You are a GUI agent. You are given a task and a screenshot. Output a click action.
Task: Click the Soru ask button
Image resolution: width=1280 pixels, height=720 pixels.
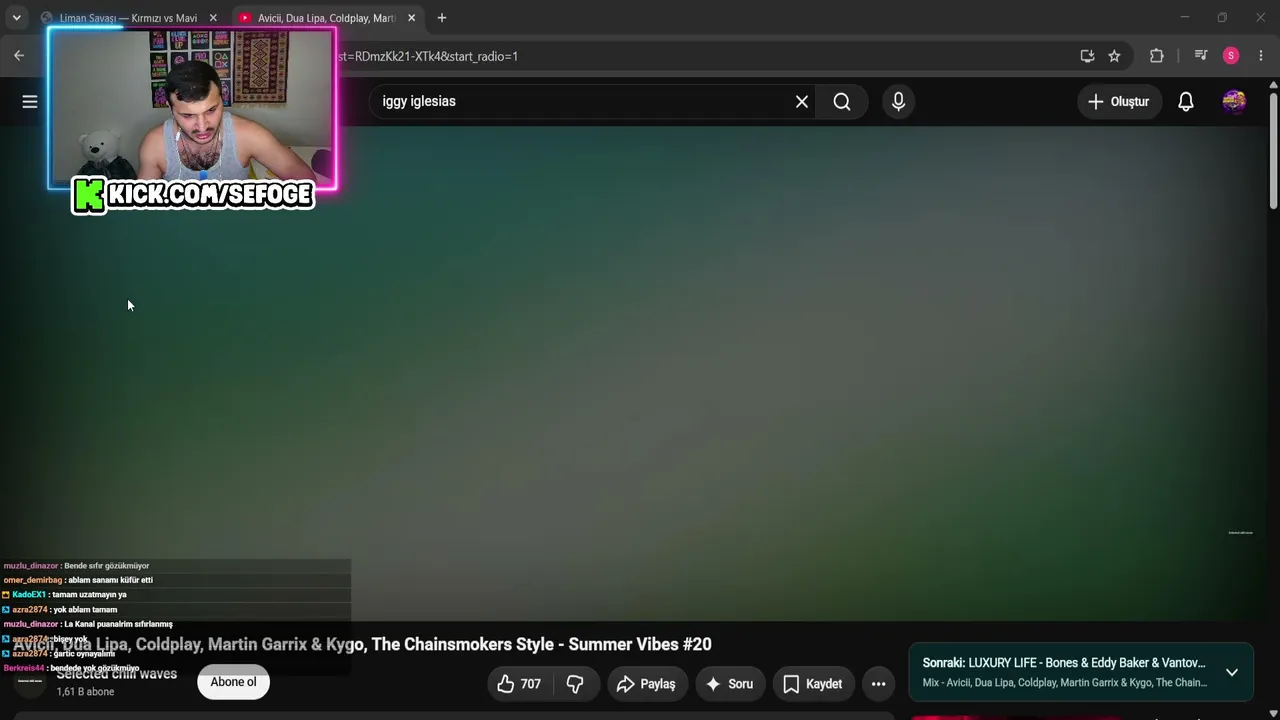tap(729, 684)
